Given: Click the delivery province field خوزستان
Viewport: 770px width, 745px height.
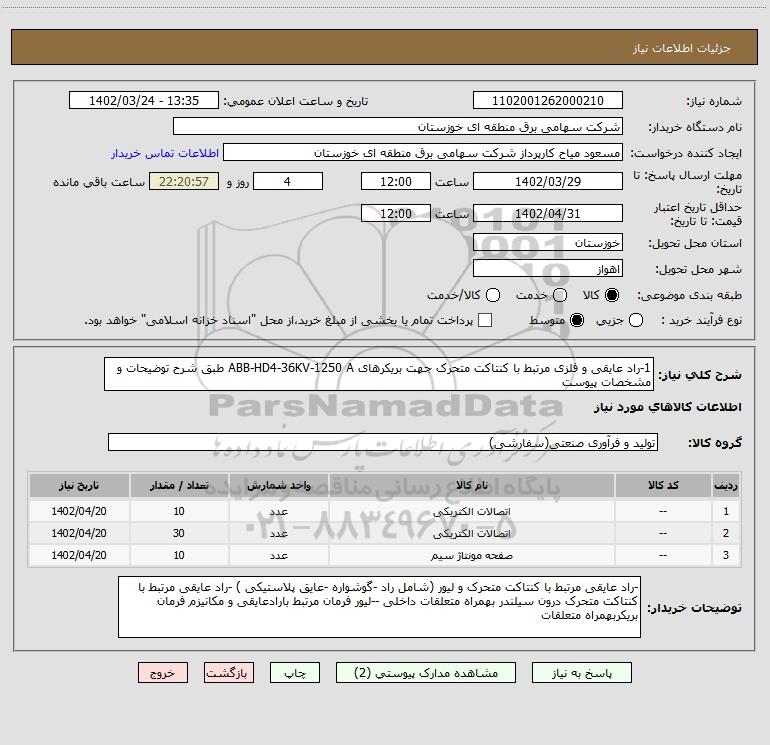Looking at the screenshot, I should click(x=548, y=243).
